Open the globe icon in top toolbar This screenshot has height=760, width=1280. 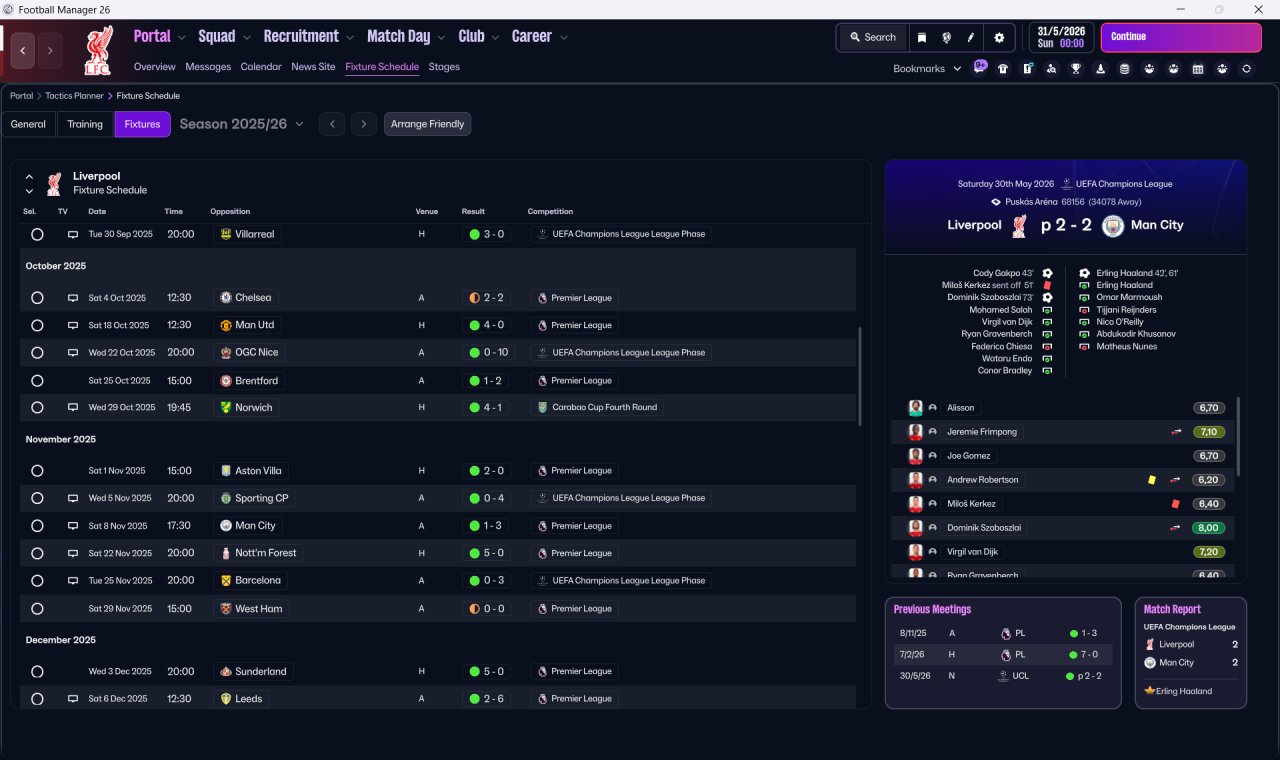[946, 38]
